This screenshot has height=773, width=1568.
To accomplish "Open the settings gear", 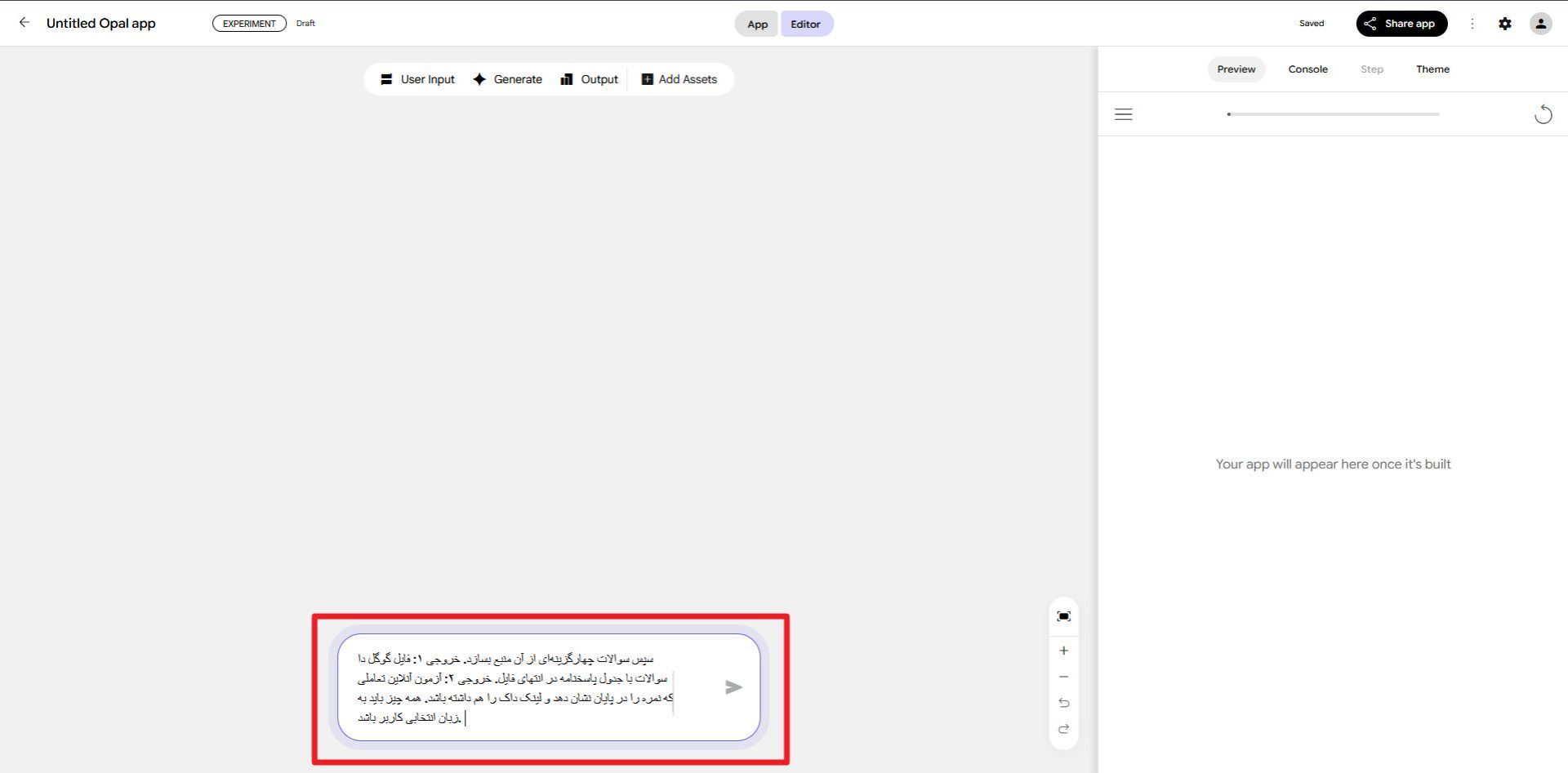I will (x=1505, y=23).
